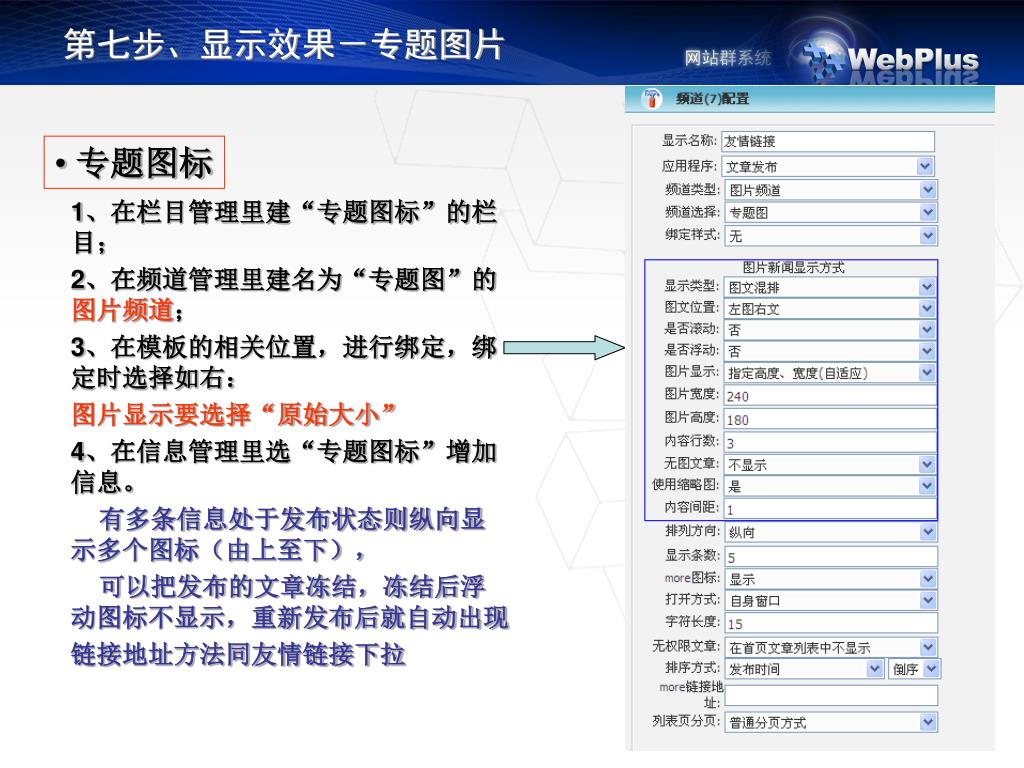Viewport: 1024px width, 768px height.
Task: Open the 应用程序 dropdown
Action: point(827,166)
